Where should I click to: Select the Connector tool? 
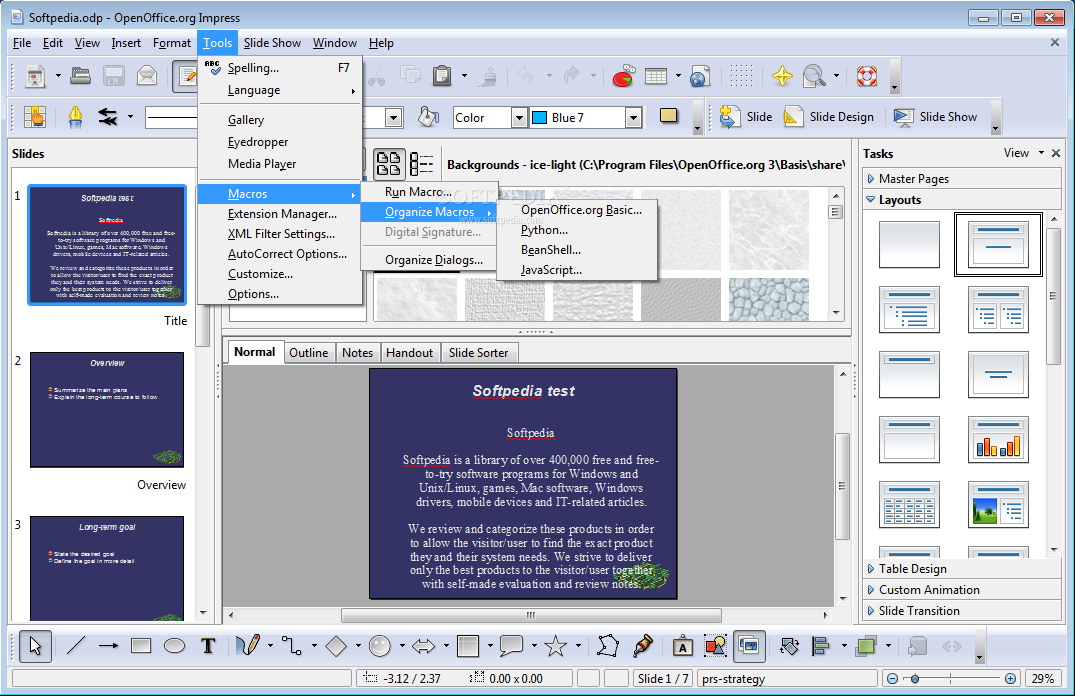click(291, 646)
